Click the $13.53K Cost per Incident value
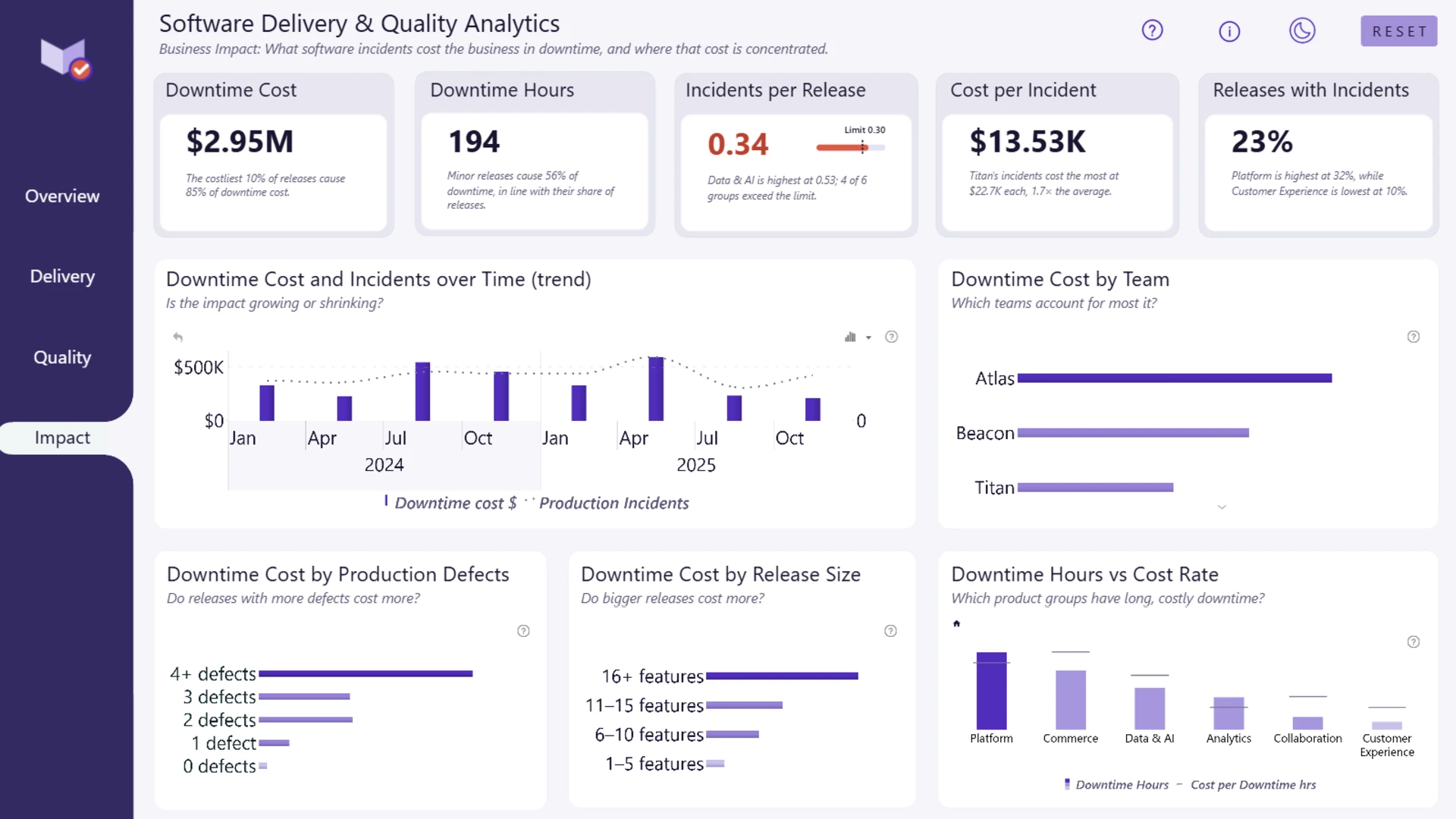Viewport: 1456px width, 819px height. (x=1028, y=142)
